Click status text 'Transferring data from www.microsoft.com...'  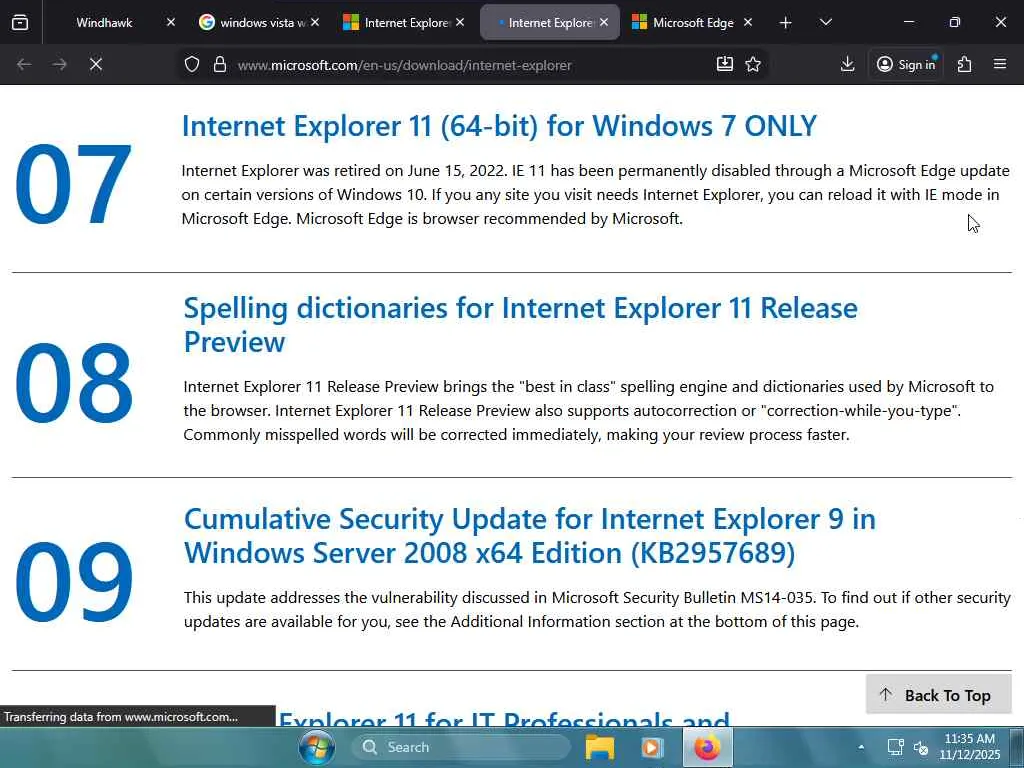121,717
